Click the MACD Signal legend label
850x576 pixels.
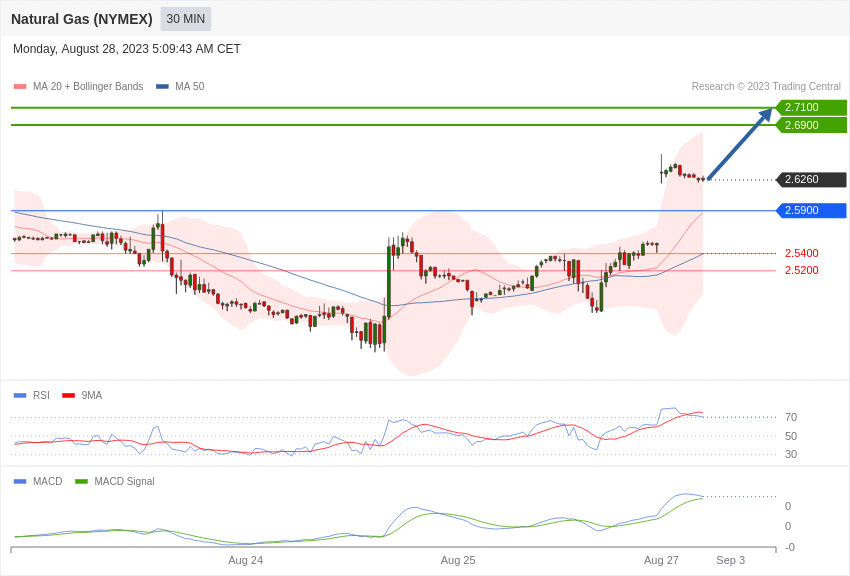tap(124, 481)
